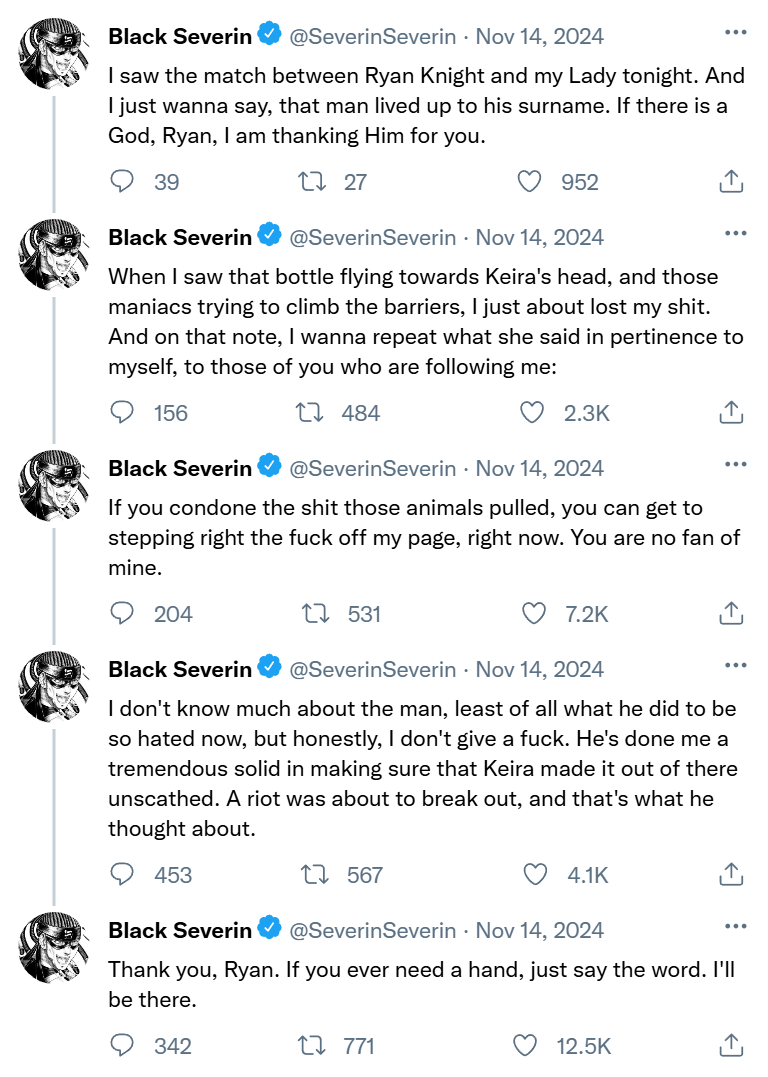Screen dimensions: 768x1077
Task: Open more options on the first tweet
Action: click(735, 33)
